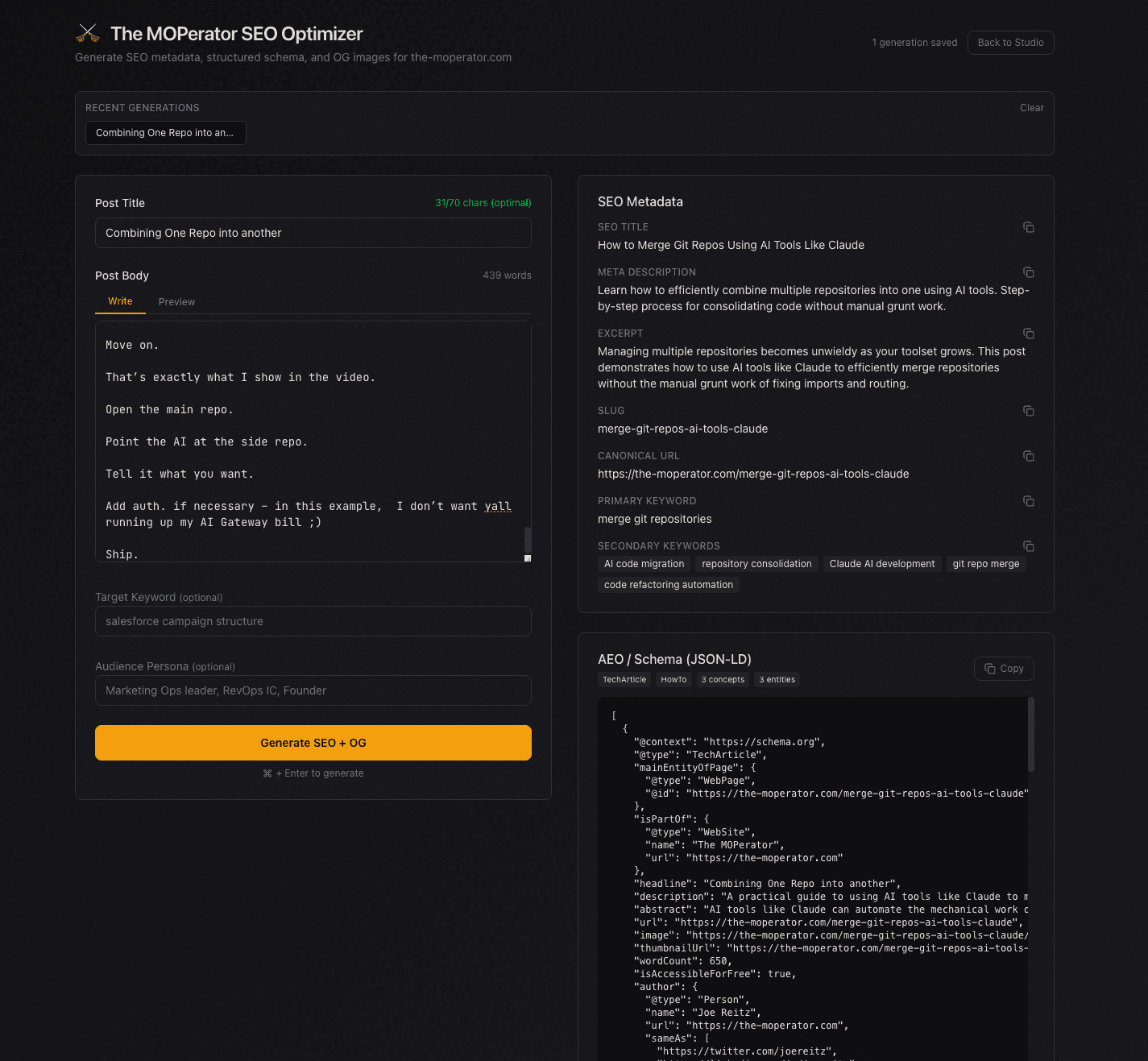Copy the Primary Keyword
Image resolution: width=1148 pixels, height=1061 pixels.
coord(1029,501)
